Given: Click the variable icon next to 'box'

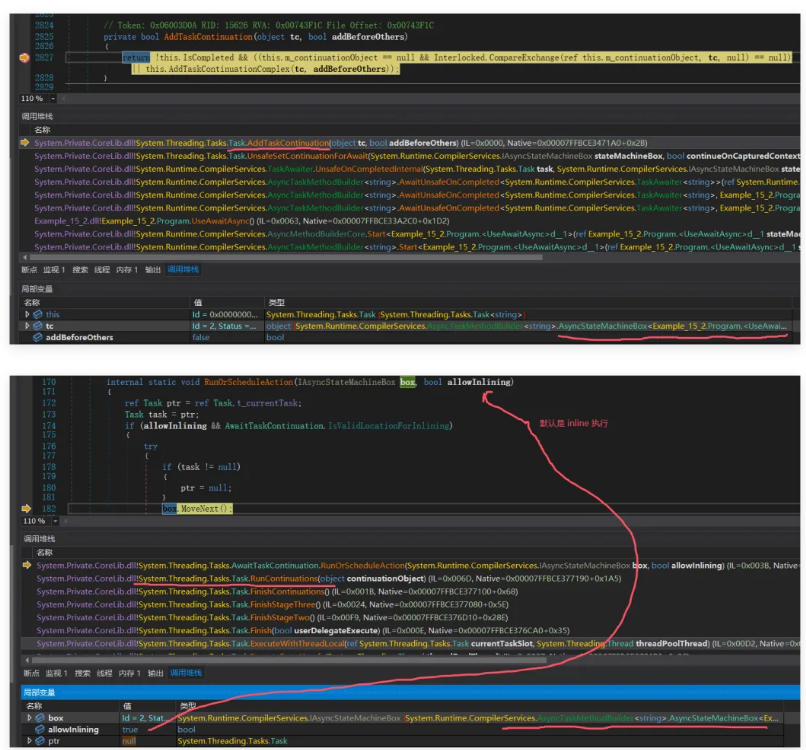Looking at the screenshot, I should [40, 718].
